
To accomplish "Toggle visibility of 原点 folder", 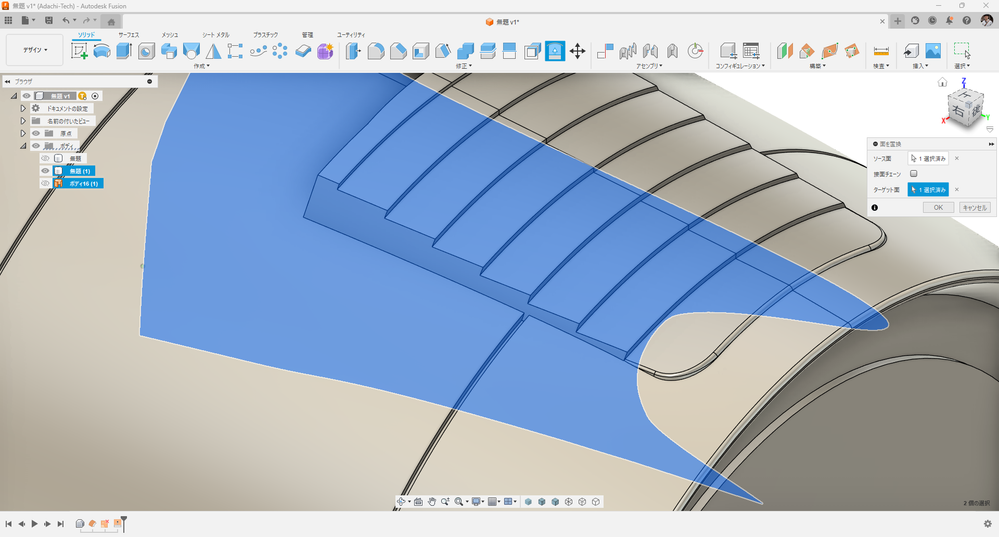I will tap(36, 134).
